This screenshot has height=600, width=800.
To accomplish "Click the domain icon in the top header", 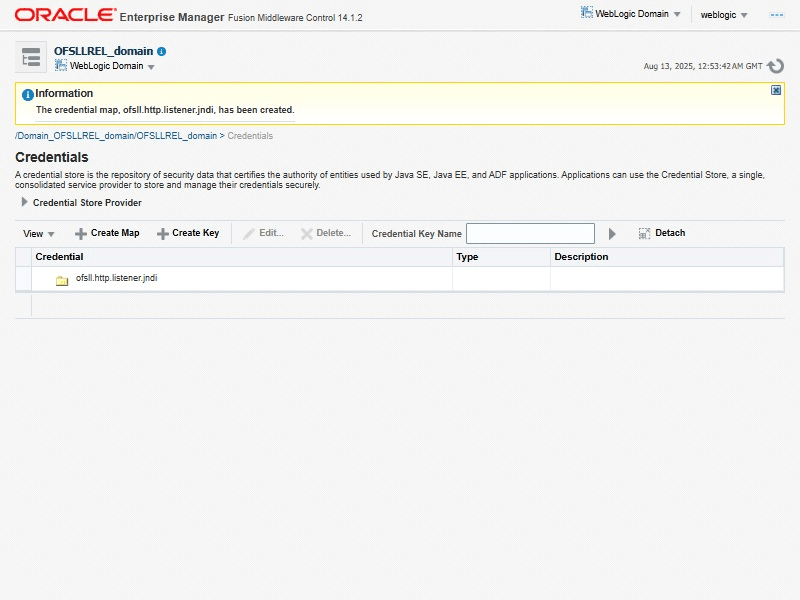I will click(586, 12).
